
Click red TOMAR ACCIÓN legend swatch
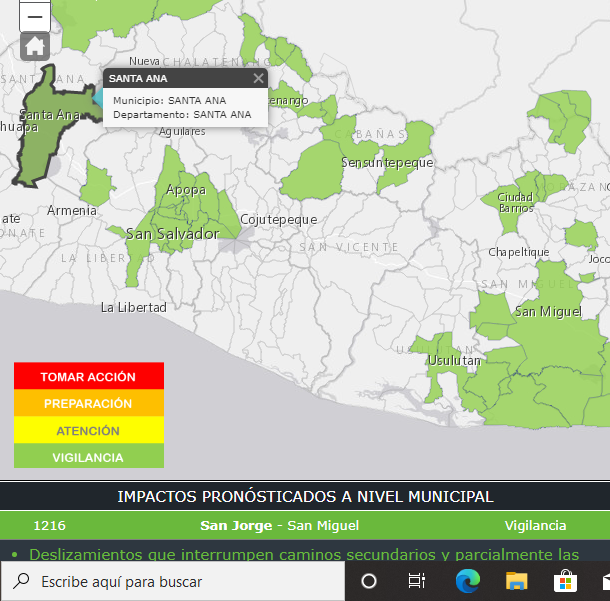click(88, 377)
